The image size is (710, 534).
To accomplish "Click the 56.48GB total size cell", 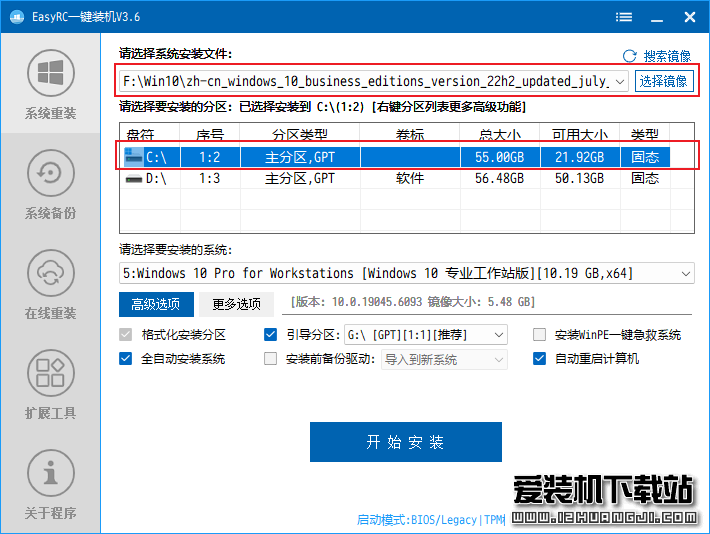I will click(x=499, y=178).
